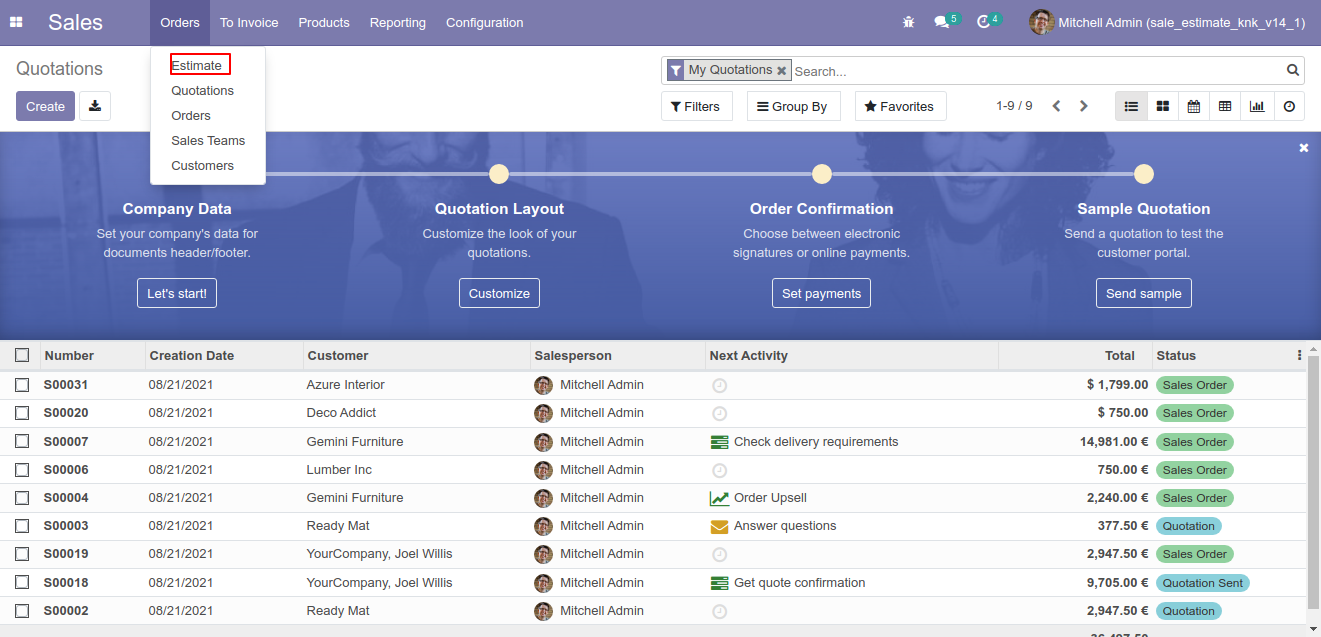
Task: Open the bug icon debug tools
Action: [908, 22]
